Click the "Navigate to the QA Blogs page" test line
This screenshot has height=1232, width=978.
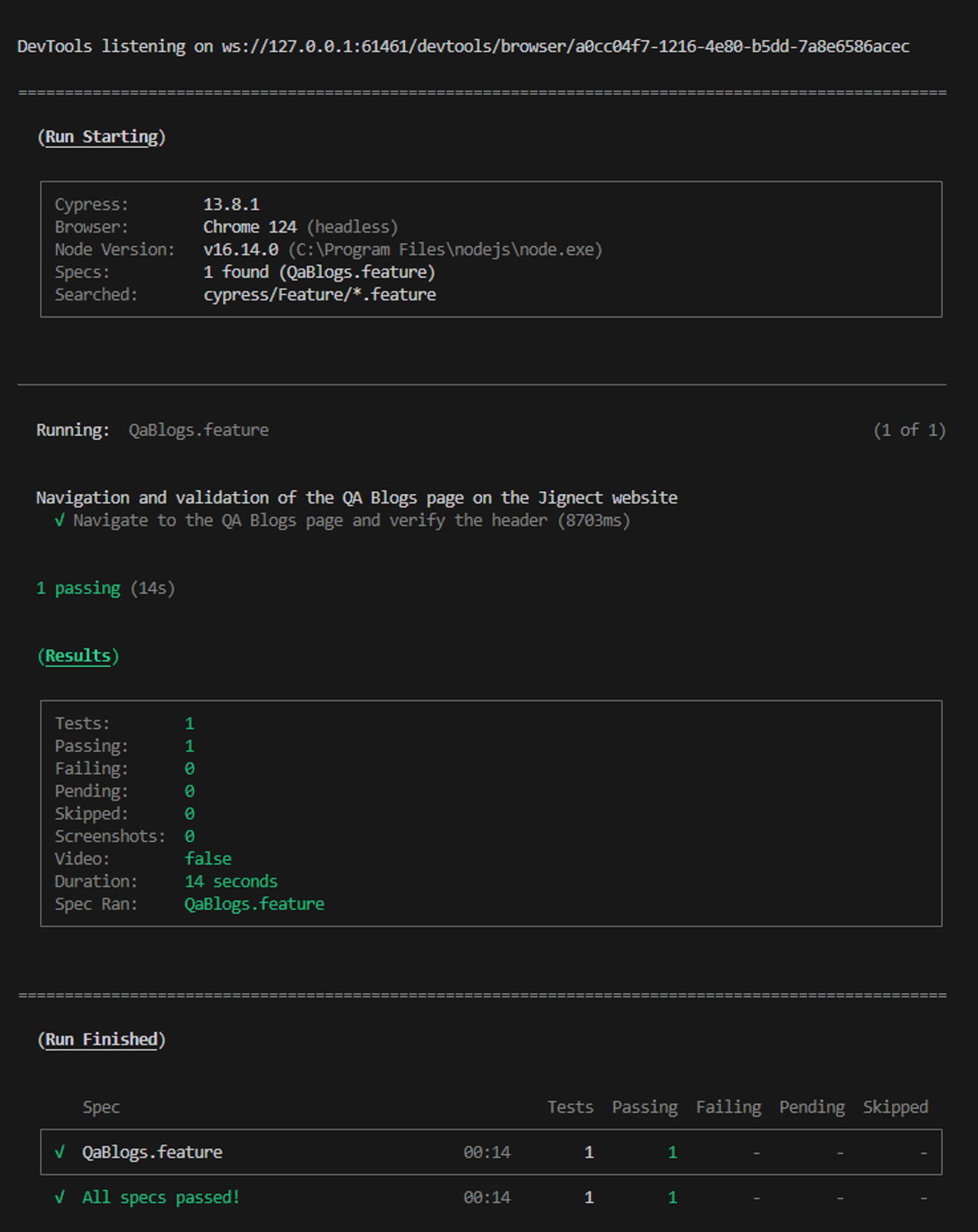coord(351,521)
